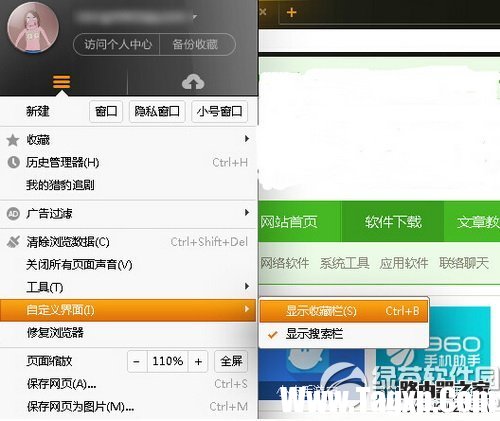Open a new 小号窗口
Image resolution: width=500 pixels, height=421 pixels.
[220, 111]
